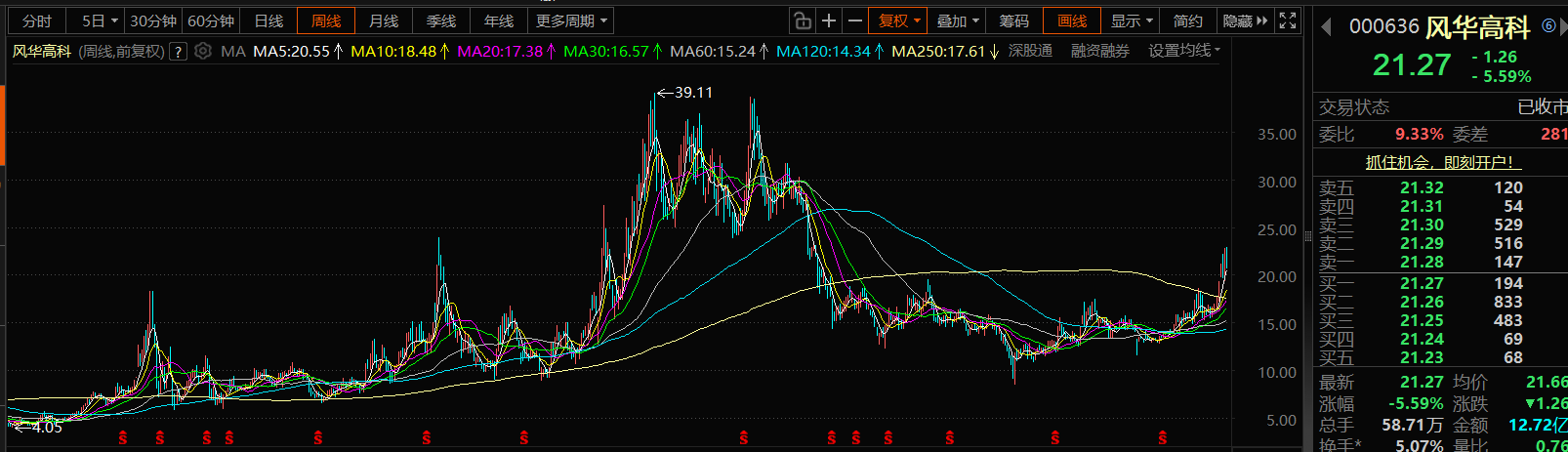
Task: Open 复权 adjustment dropdown
Action: 899,21
